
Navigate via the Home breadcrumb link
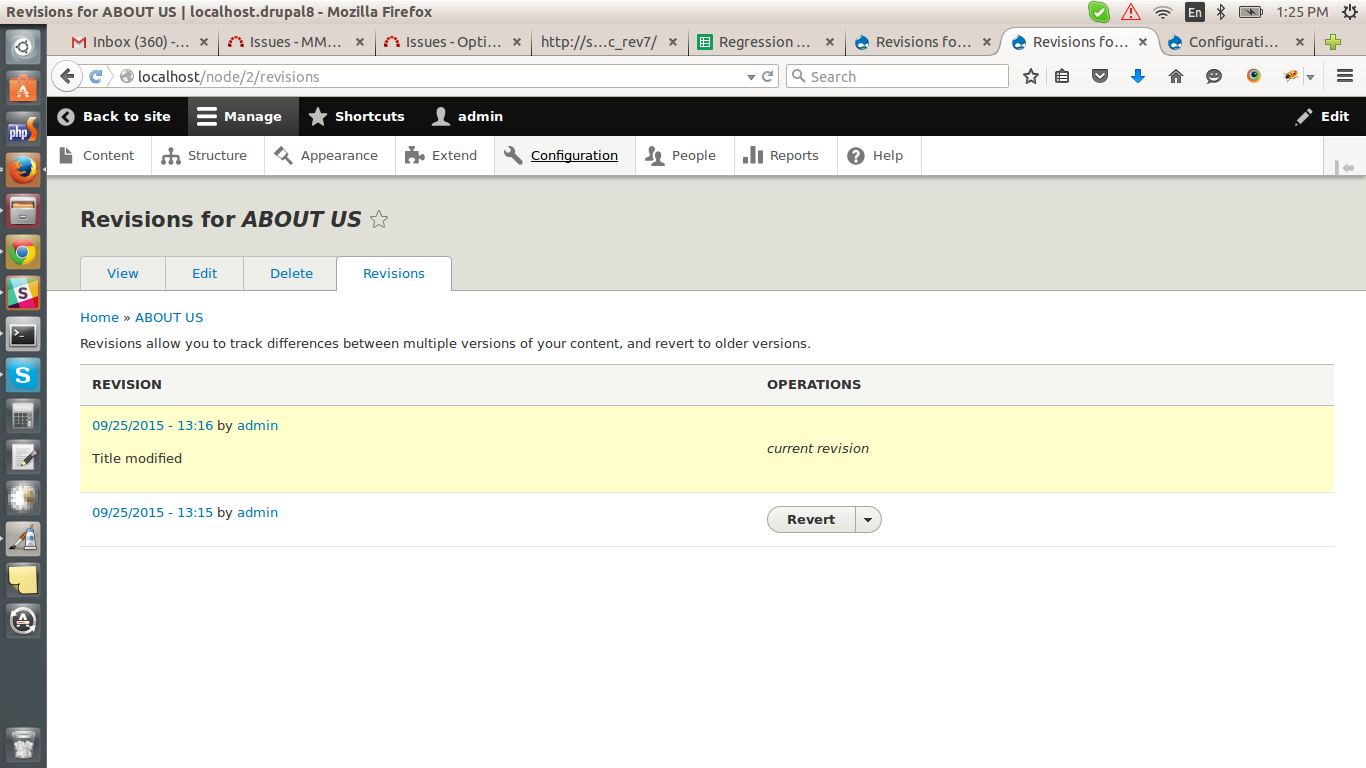[x=99, y=317]
